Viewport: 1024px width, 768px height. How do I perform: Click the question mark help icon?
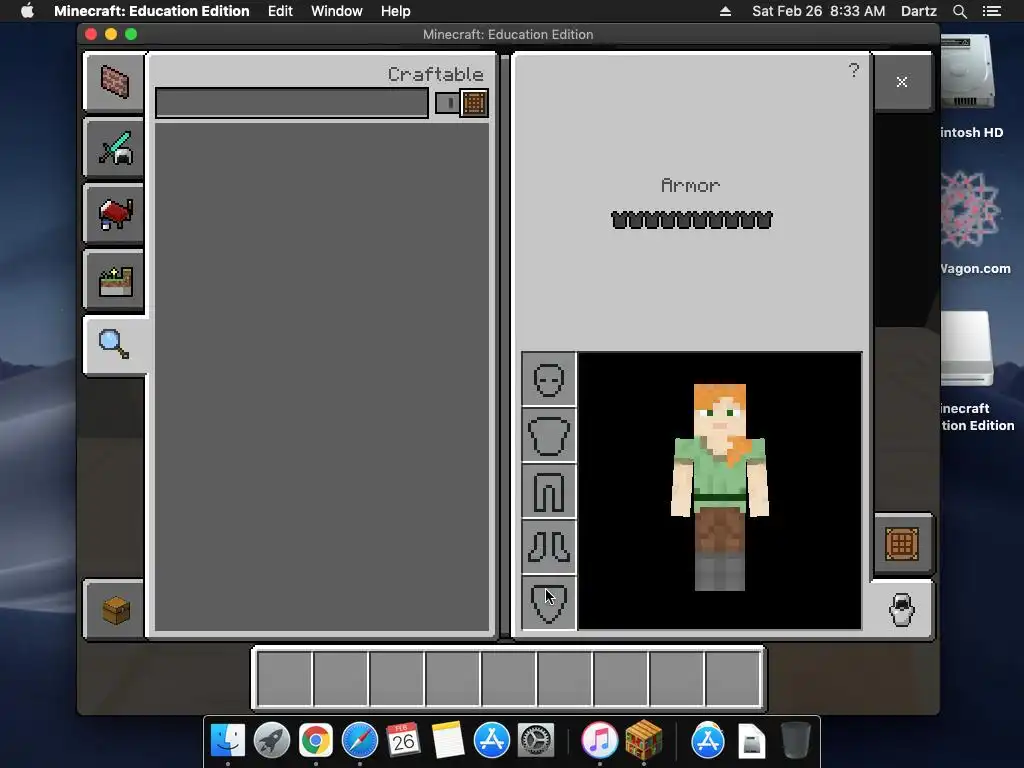(854, 70)
